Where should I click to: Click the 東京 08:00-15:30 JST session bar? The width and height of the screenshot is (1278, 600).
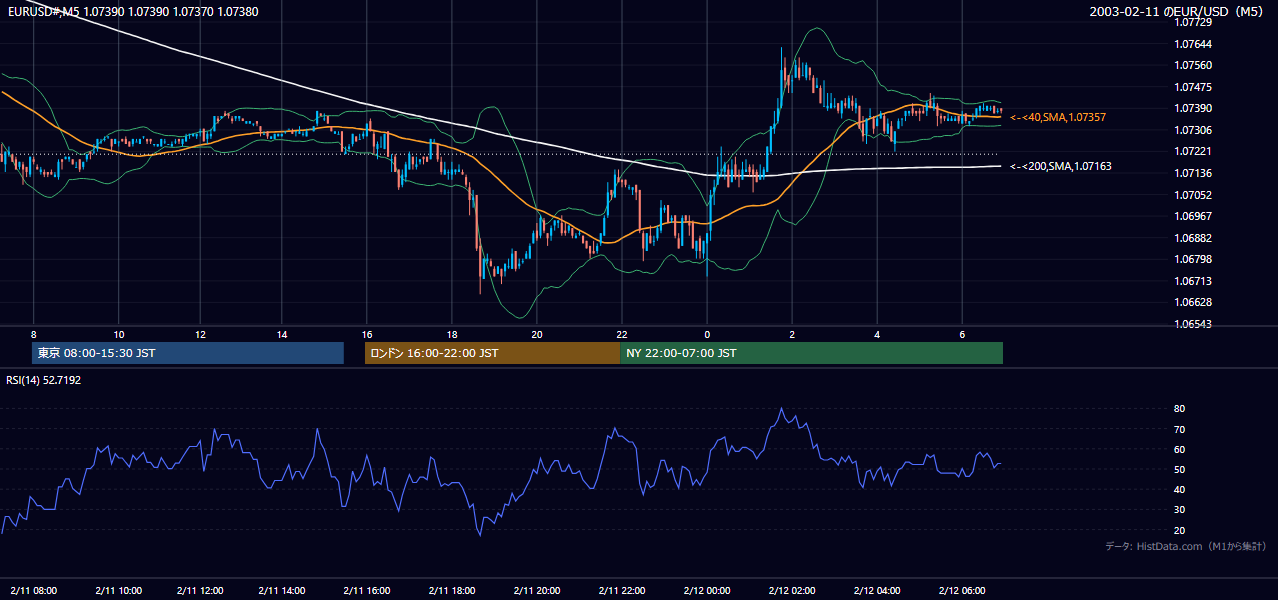coord(188,353)
